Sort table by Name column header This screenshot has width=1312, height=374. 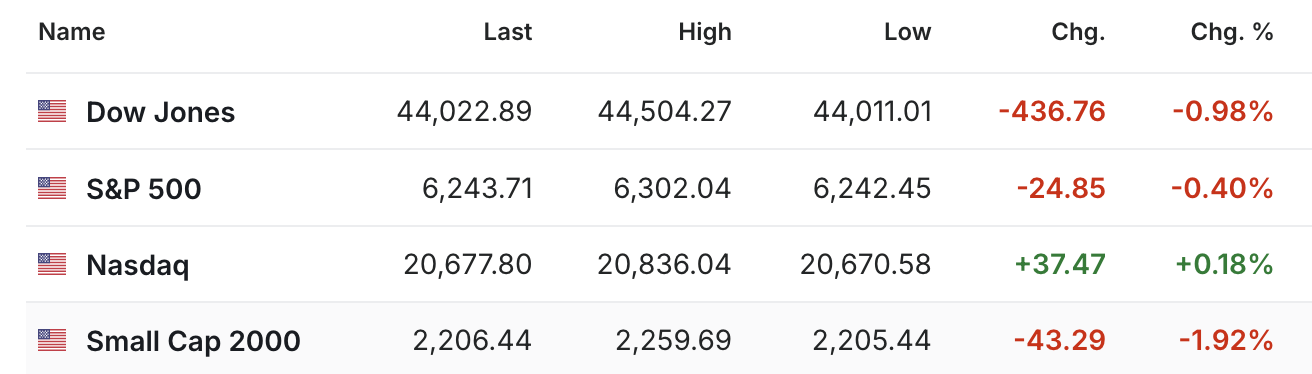pyautogui.click(x=72, y=32)
